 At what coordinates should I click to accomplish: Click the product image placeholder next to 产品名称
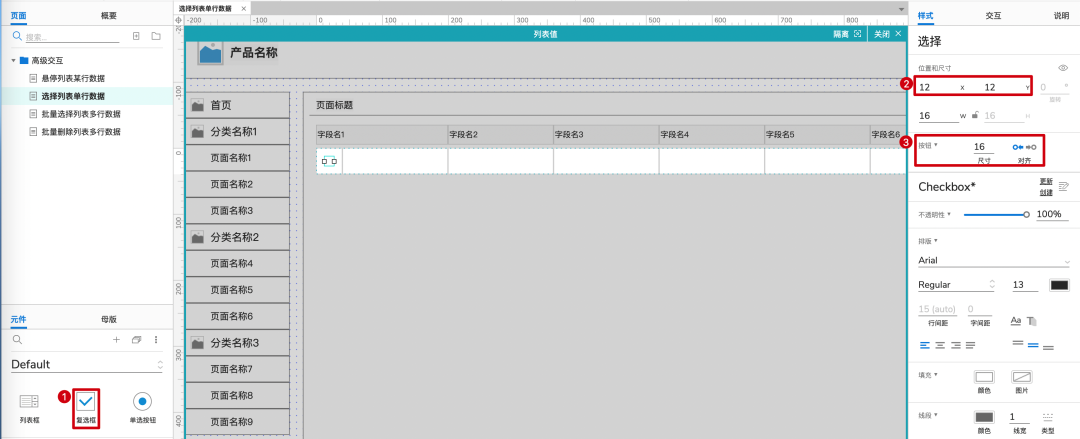pos(210,53)
